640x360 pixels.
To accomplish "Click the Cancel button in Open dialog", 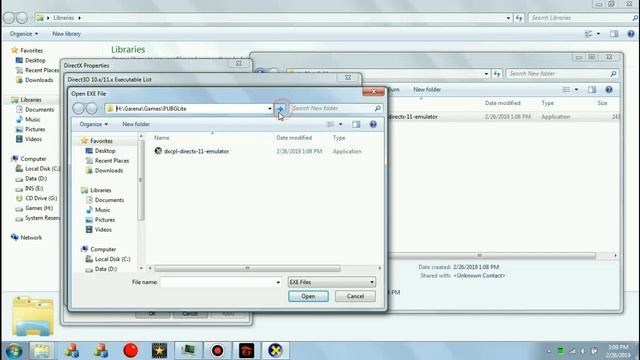I will 355,296.
